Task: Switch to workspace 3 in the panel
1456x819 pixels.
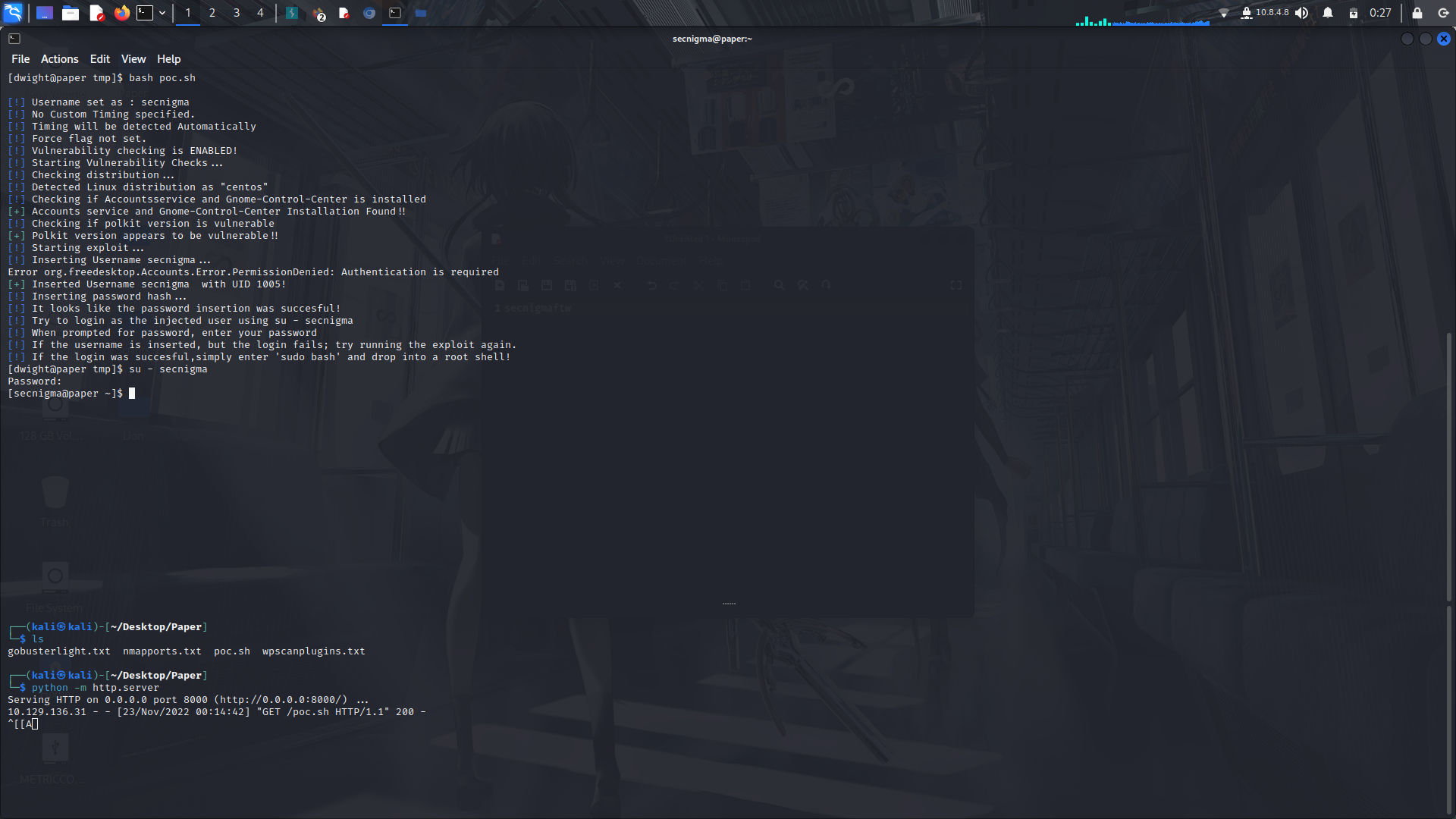Action: [236, 13]
